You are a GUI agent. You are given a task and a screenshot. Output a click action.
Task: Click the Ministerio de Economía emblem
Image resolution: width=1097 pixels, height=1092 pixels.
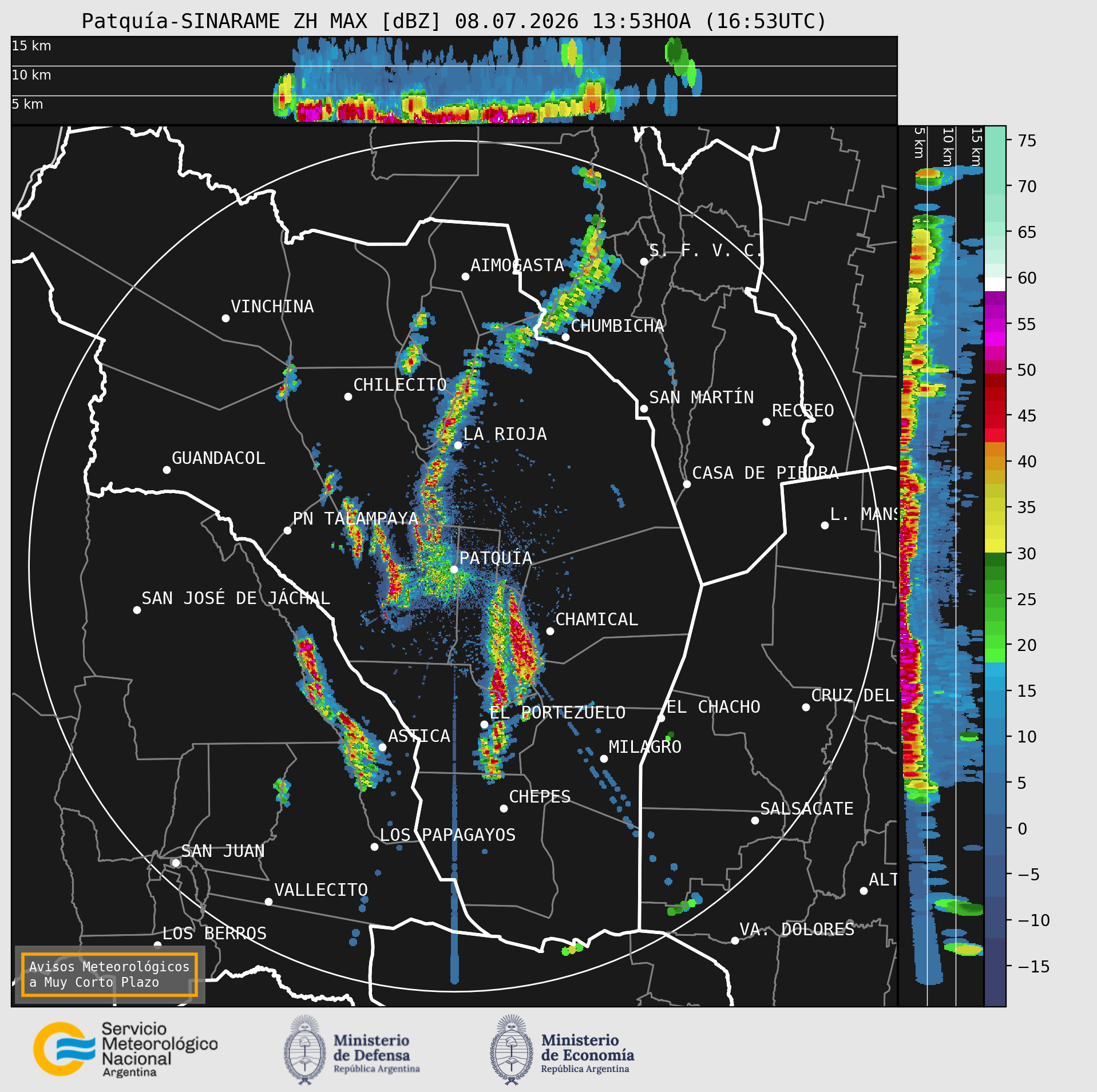(512, 1050)
